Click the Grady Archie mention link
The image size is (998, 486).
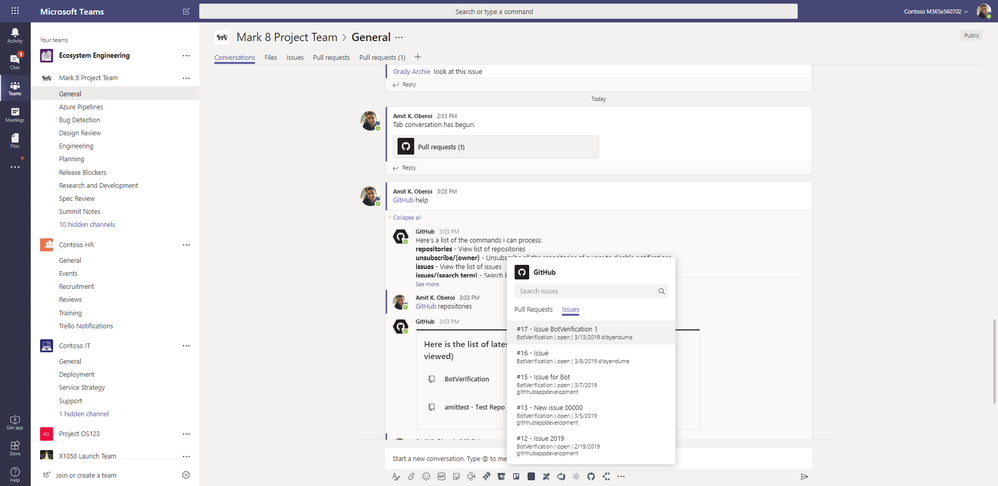point(411,72)
